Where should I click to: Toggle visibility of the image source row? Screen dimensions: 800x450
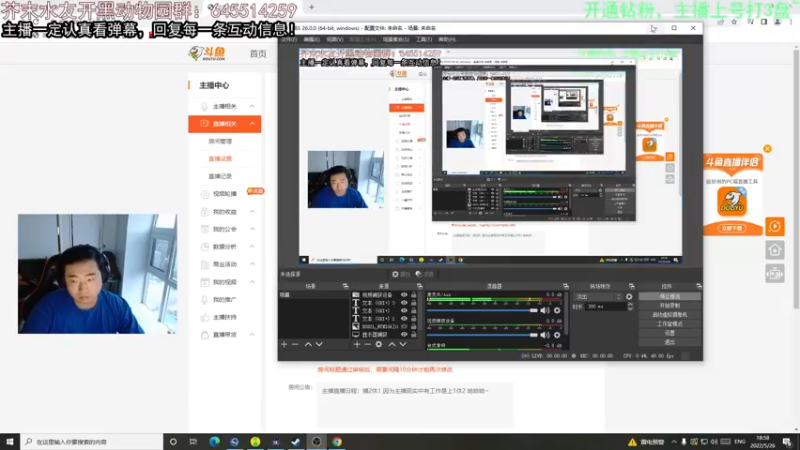404,327
